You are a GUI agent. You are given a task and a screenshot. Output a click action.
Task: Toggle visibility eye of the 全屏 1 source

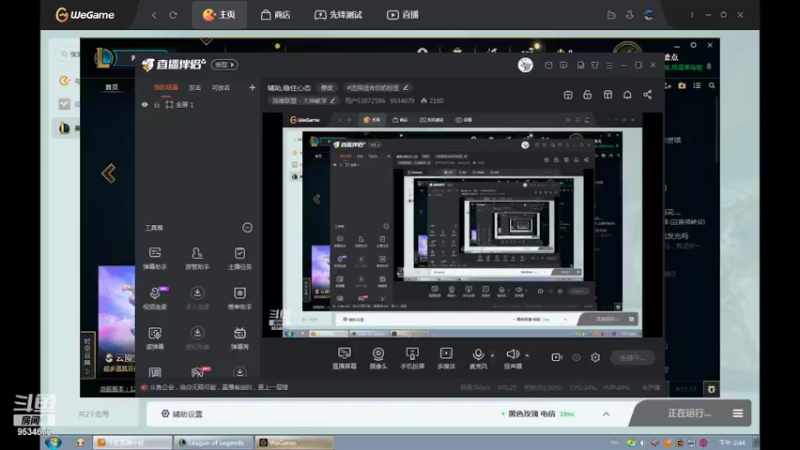click(x=145, y=105)
